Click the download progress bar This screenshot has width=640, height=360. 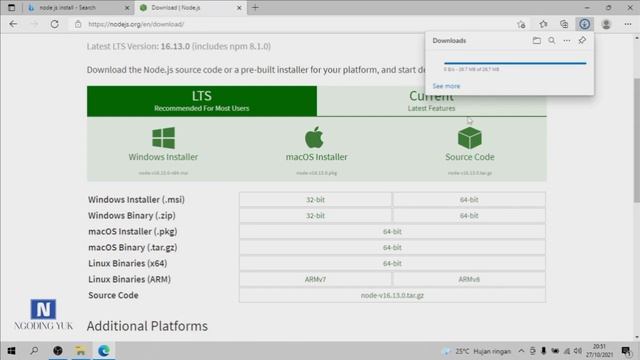pyautogui.click(x=515, y=63)
